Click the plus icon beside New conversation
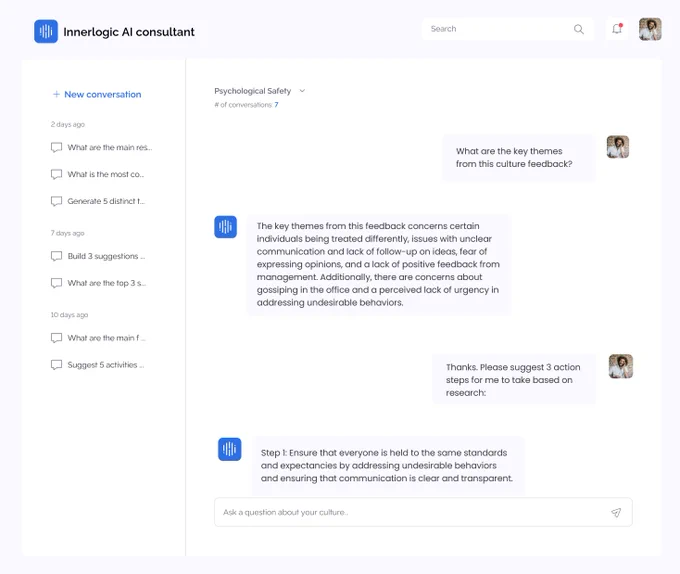 (56, 94)
